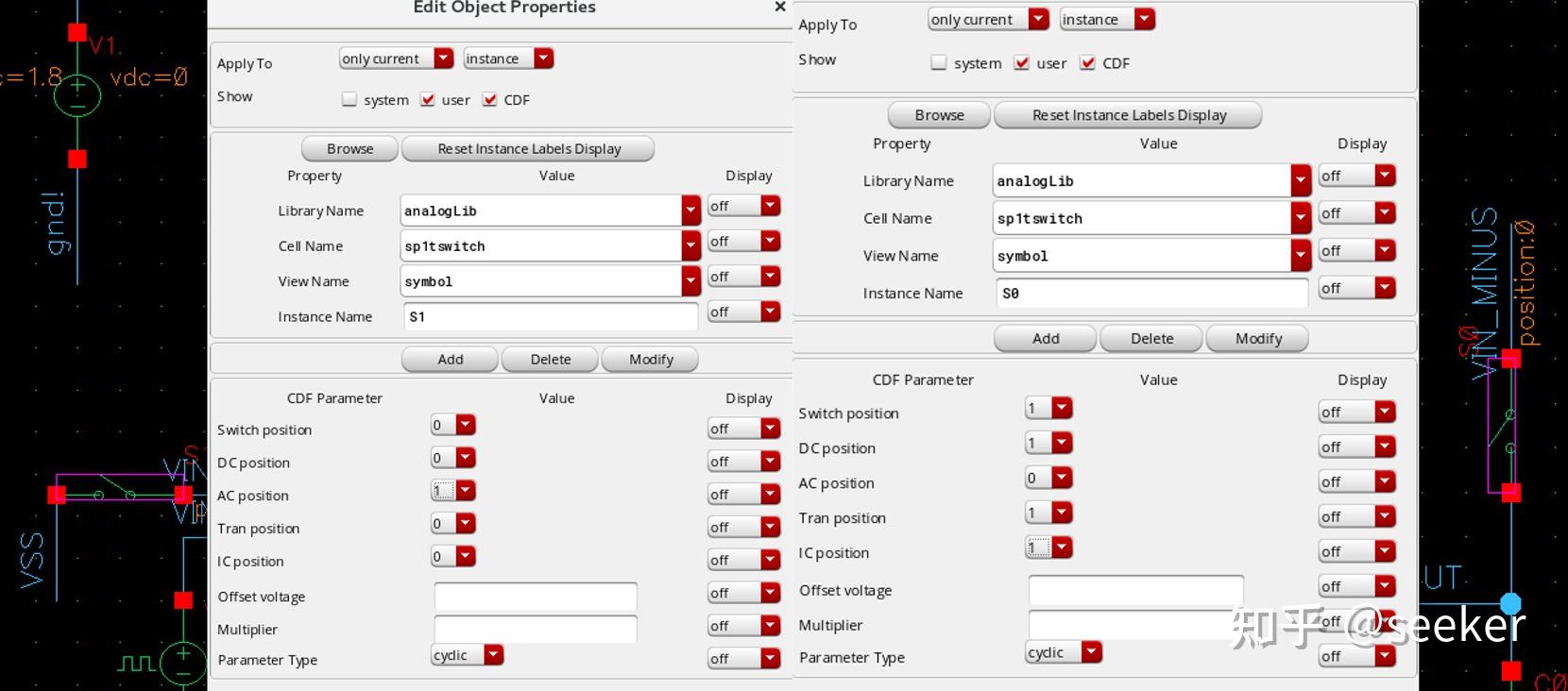Click the blue wire junction dot
The width and height of the screenshot is (1568, 691).
click(1511, 604)
